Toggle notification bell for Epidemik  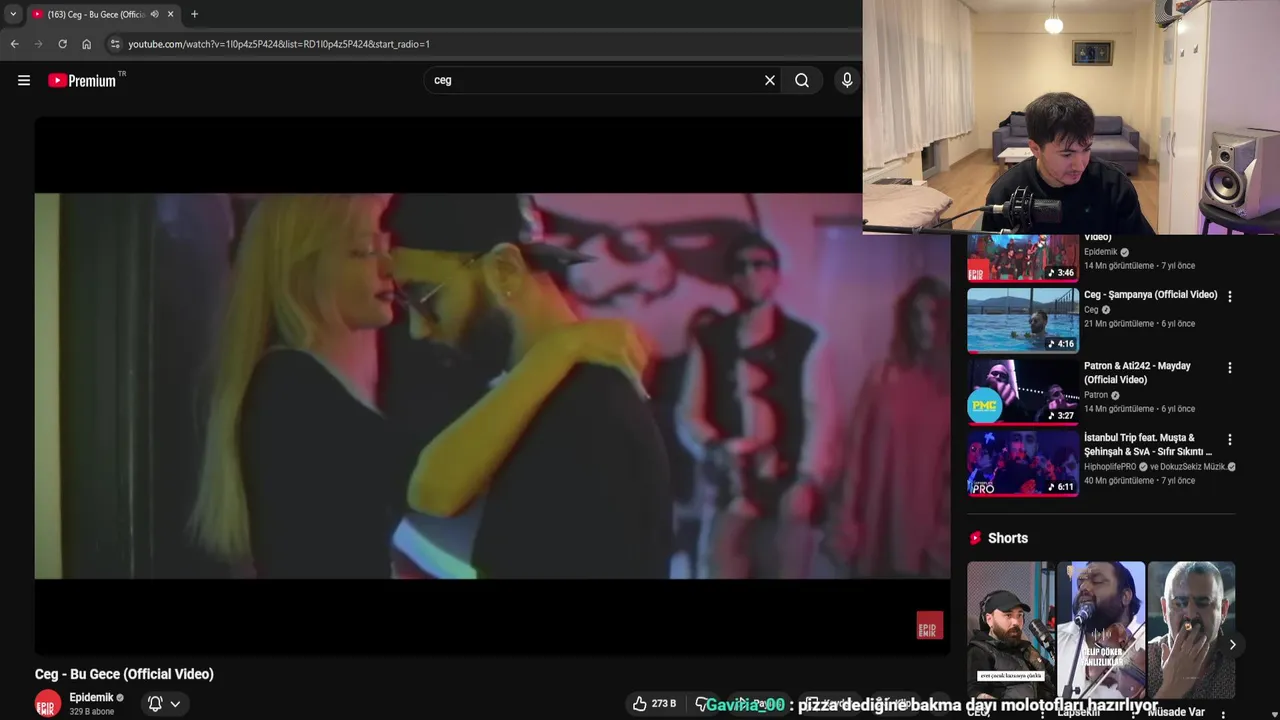point(155,703)
